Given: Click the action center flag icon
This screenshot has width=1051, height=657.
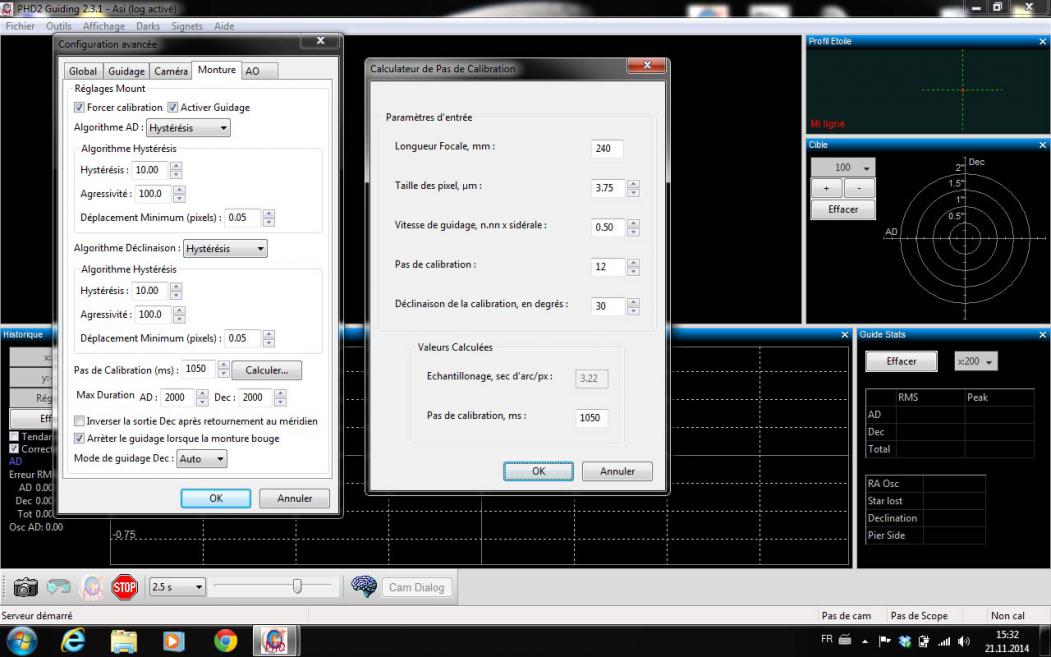Looking at the screenshot, I should 885,641.
